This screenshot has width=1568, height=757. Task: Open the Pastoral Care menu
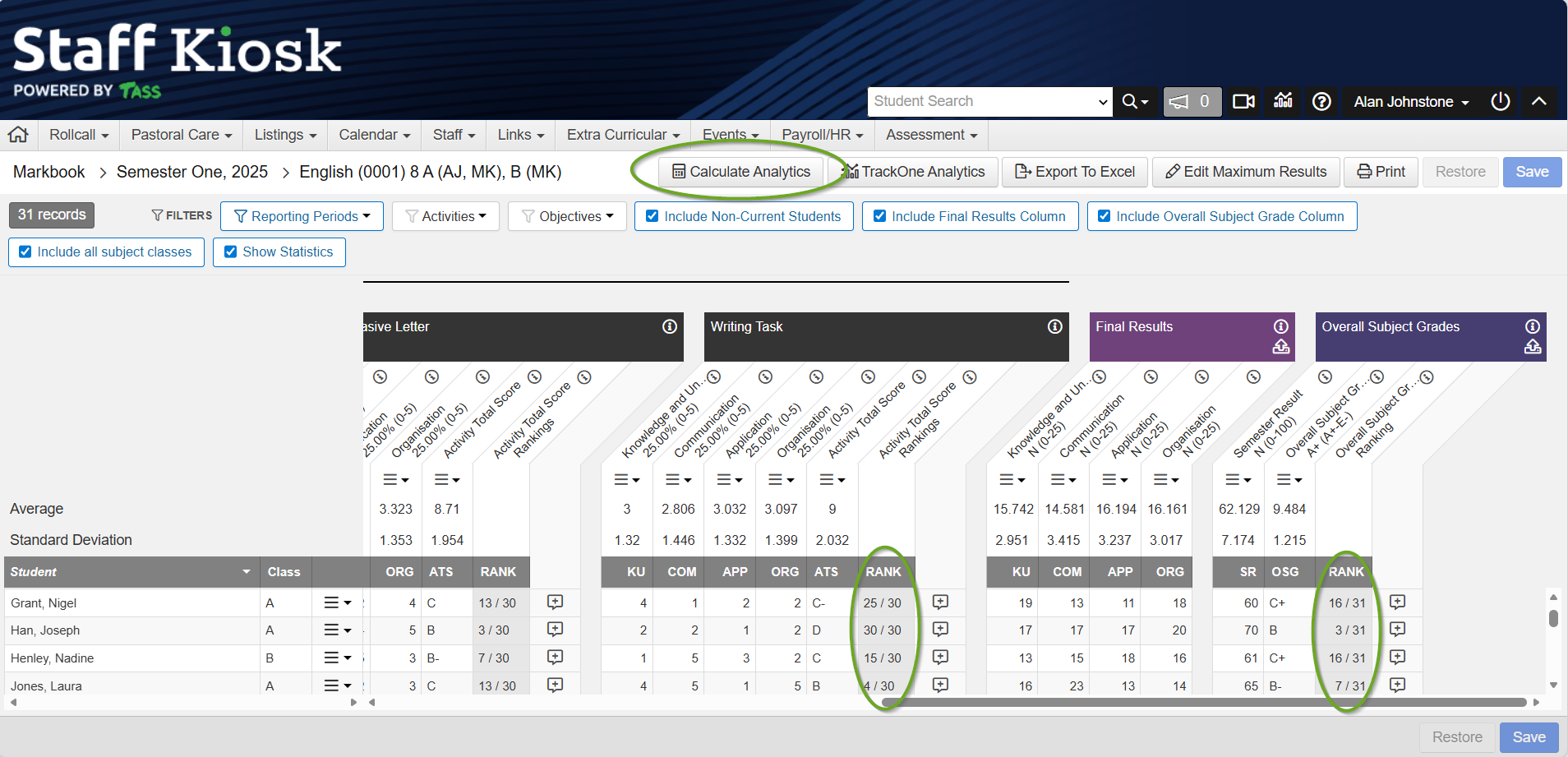pos(181,135)
